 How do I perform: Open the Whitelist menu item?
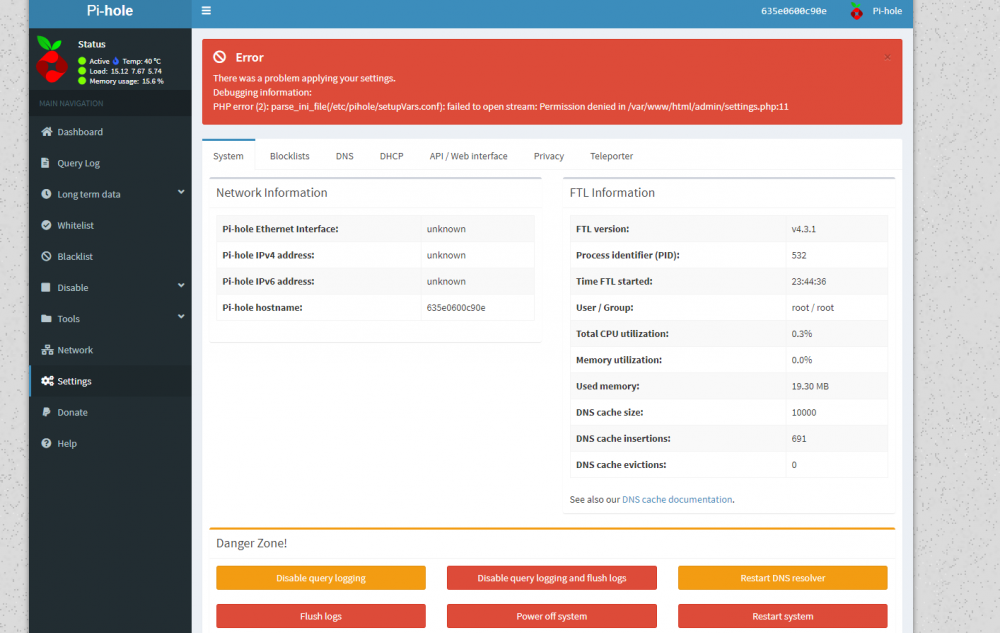[110, 225]
